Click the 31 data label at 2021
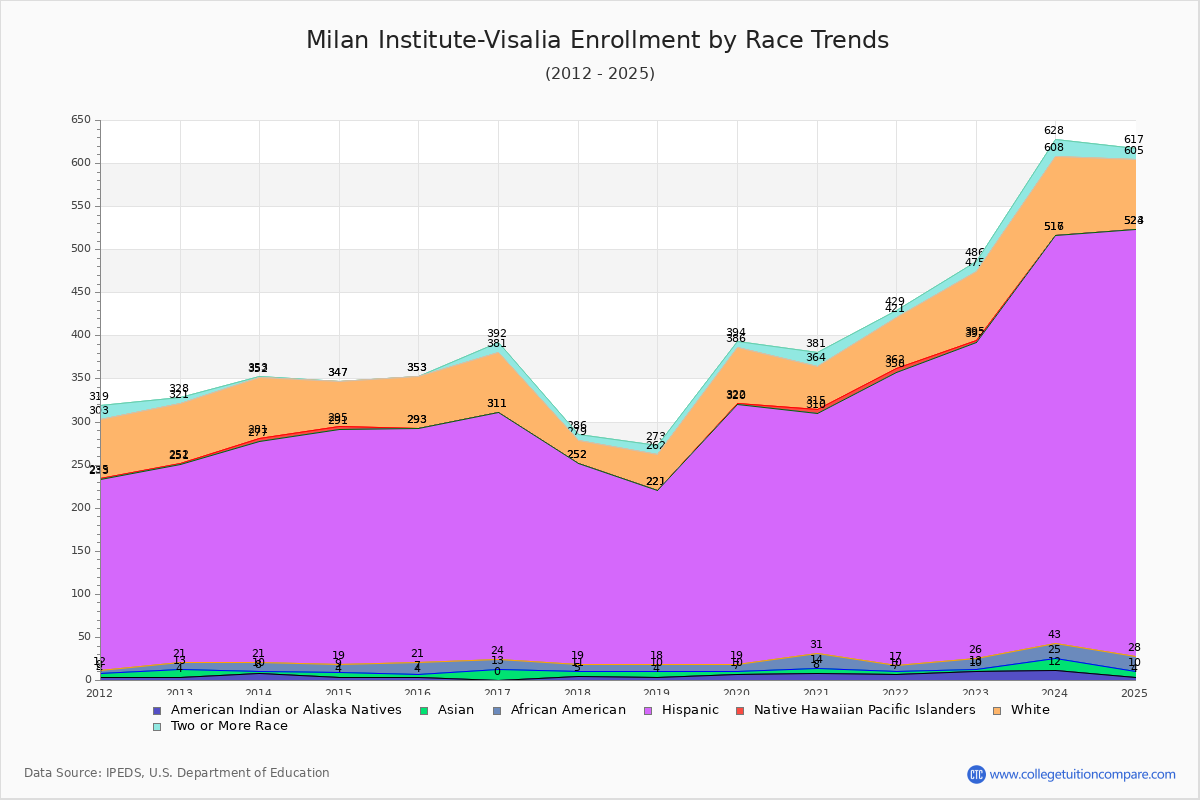The image size is (1200, 800). coord(816,645)
